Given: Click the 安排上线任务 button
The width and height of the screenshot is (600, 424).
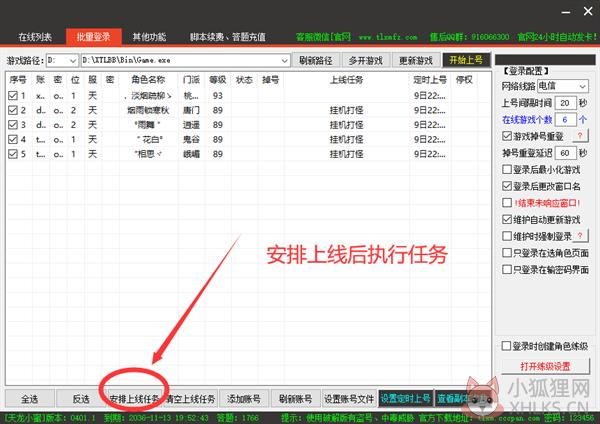Looking at the screenshot, I should [134, 399].
